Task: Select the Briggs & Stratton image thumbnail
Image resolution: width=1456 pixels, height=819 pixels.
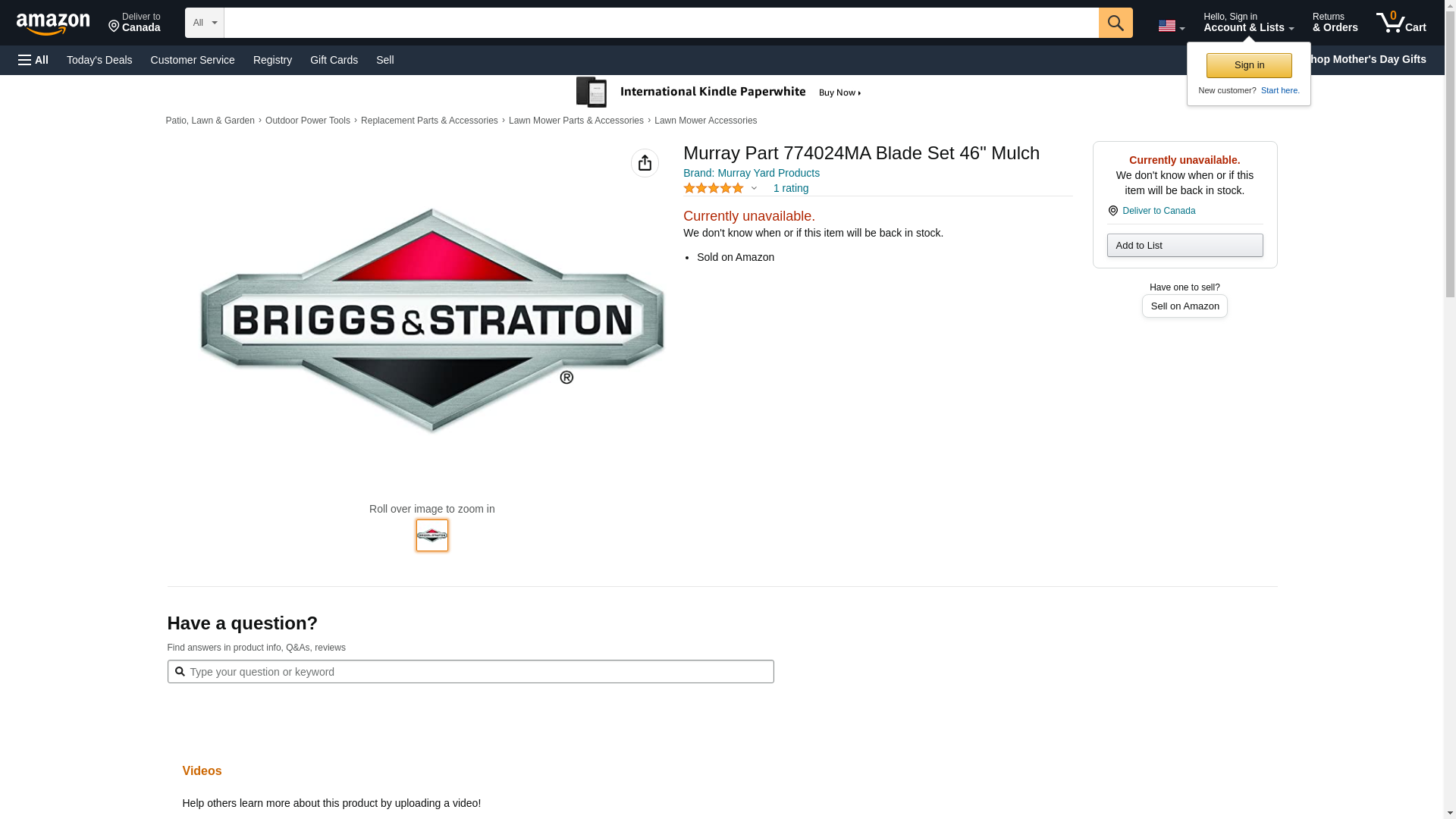Action: coord(431,535)
